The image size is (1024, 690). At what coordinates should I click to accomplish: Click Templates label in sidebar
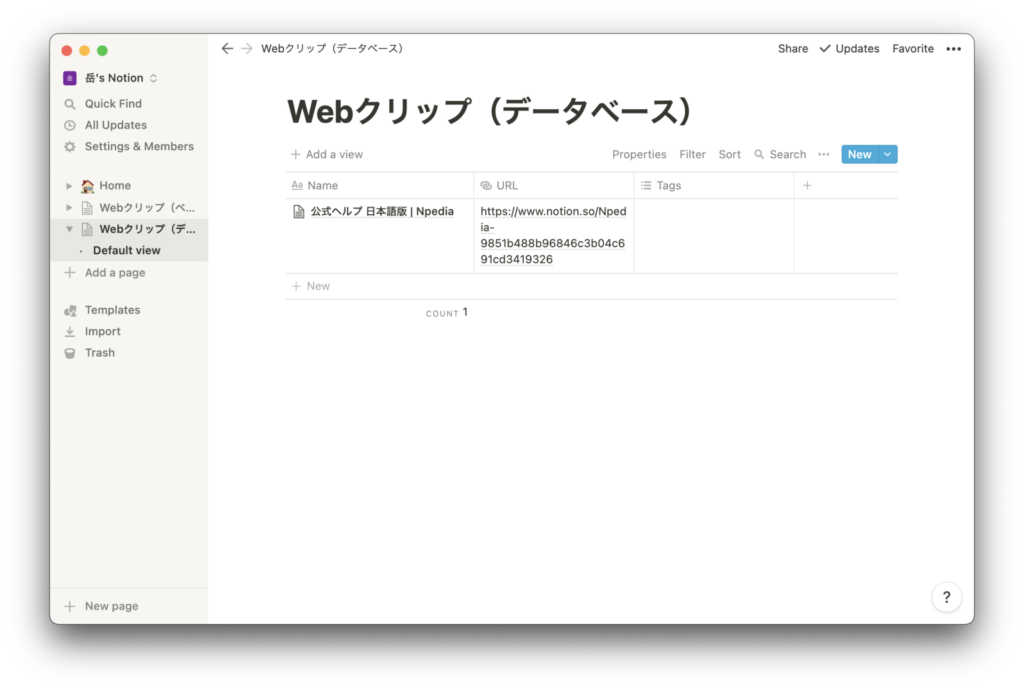[112, 310]
